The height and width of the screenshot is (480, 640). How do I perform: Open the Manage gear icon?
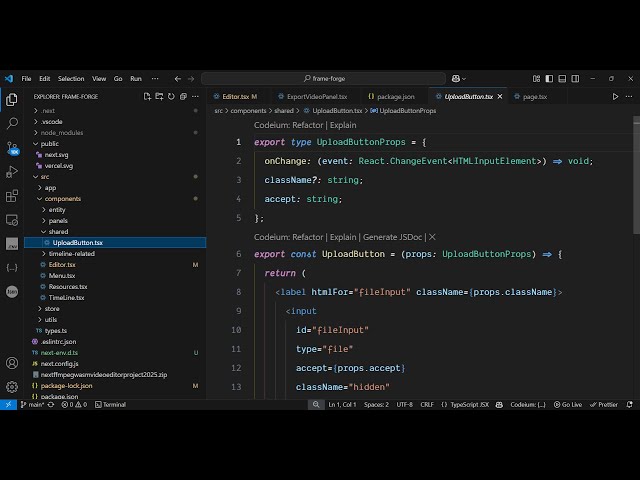12,387
